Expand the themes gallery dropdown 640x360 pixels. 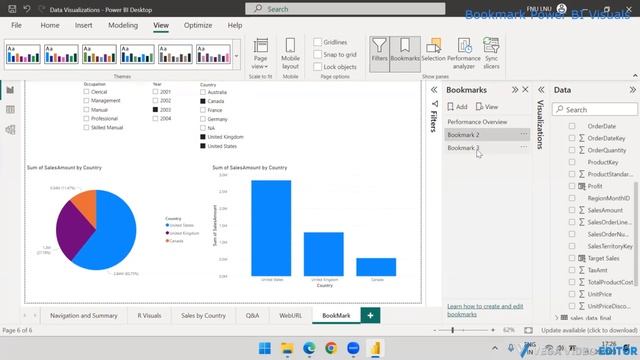point(236,56)
